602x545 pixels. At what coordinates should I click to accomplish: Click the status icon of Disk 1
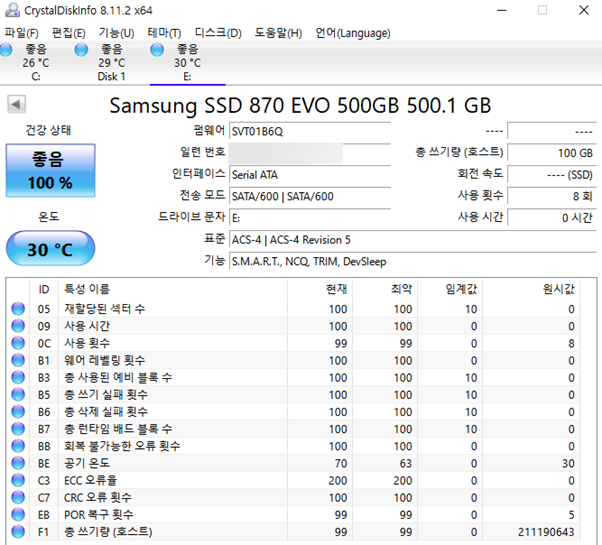click(x=81, y=50)
